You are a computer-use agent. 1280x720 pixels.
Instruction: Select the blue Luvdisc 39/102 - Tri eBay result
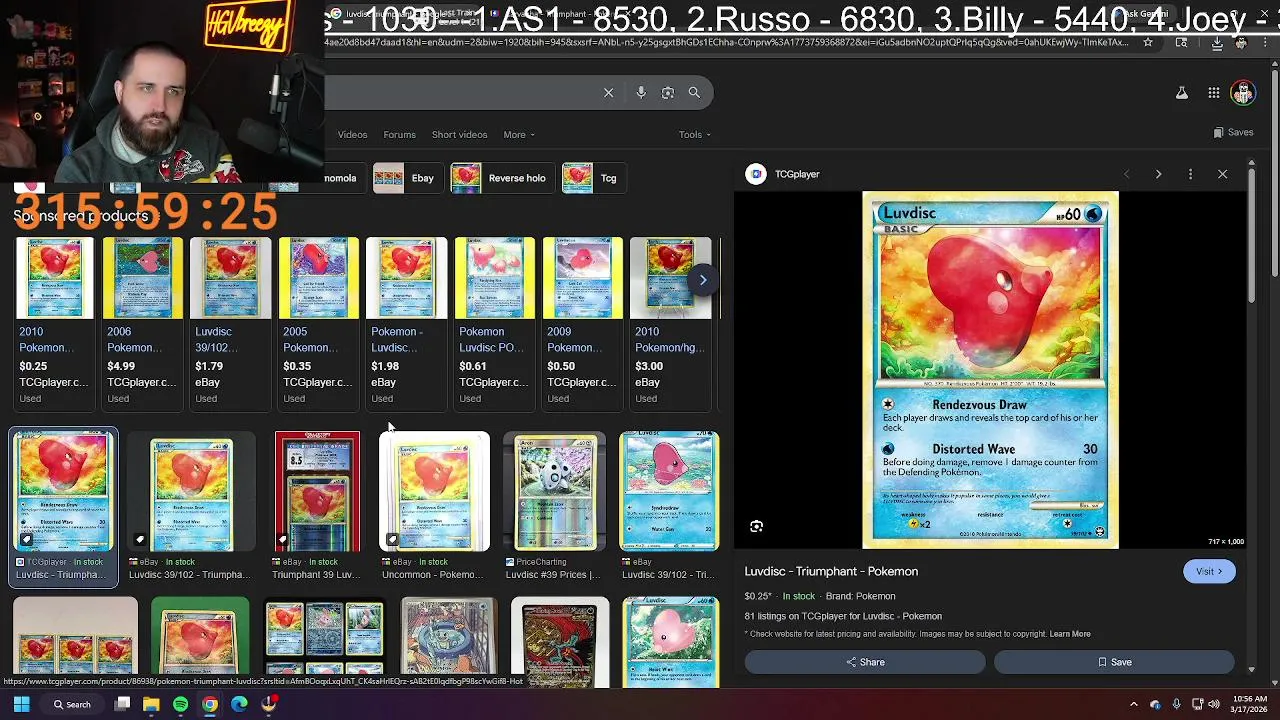(x=669, y=507)
